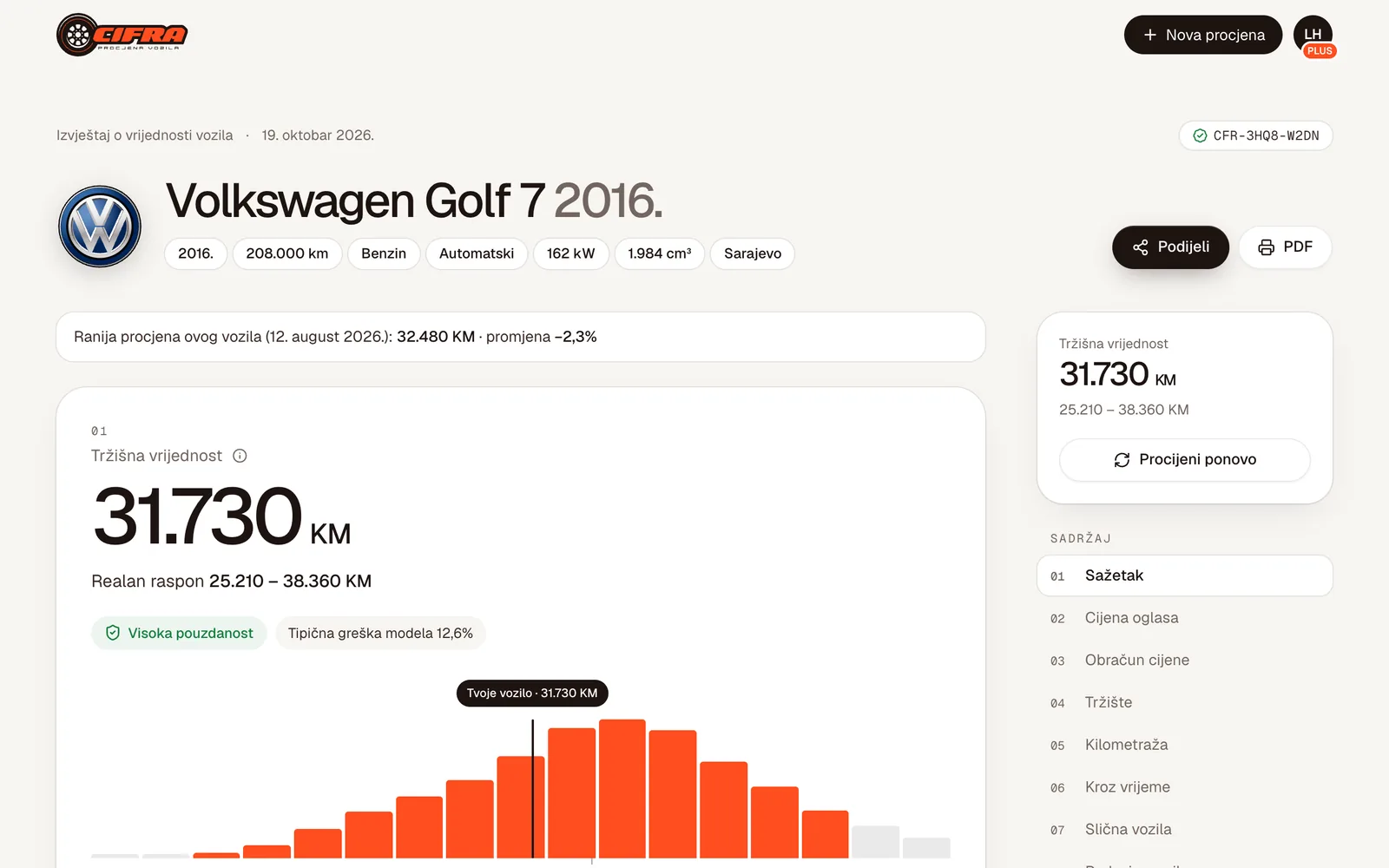Export the report as PDF

(1285, 247)
